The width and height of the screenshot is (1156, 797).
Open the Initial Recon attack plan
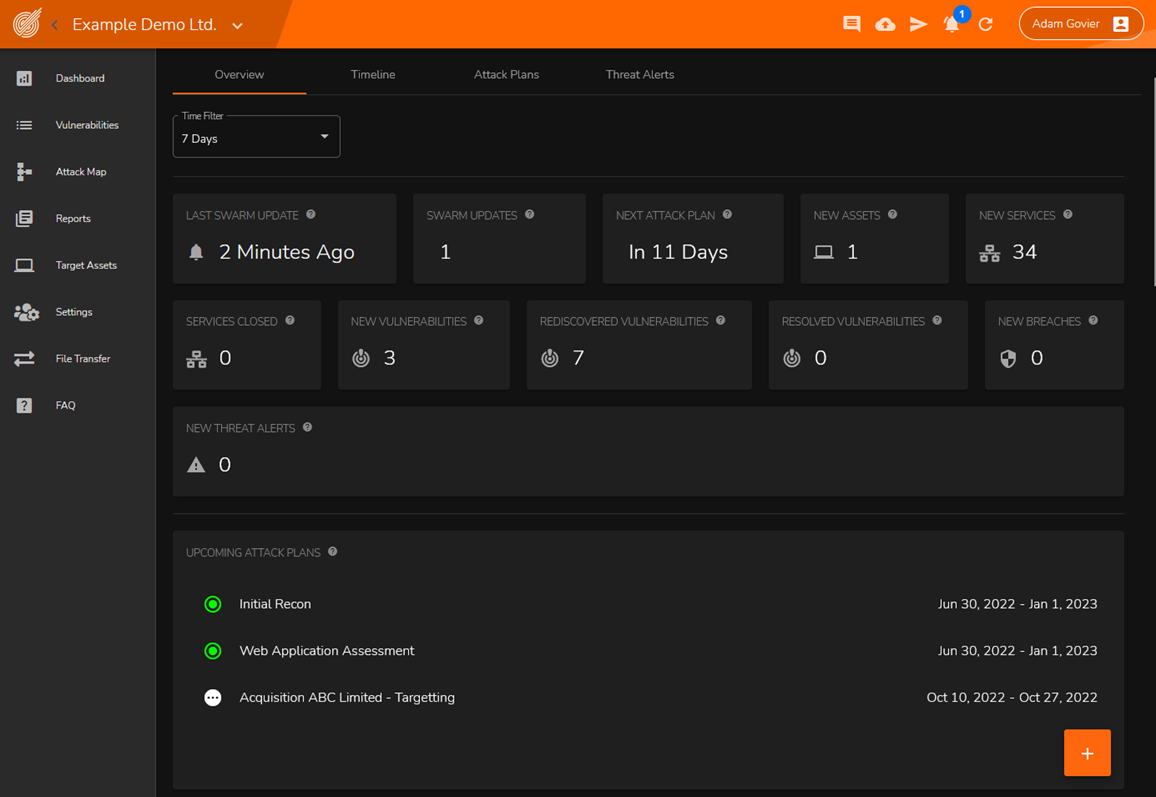pyautogui.click(x=648, y=605)
